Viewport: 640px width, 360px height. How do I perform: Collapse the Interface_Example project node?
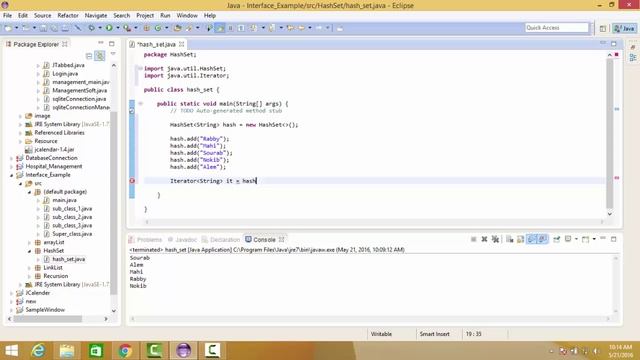tap(11, 175)
